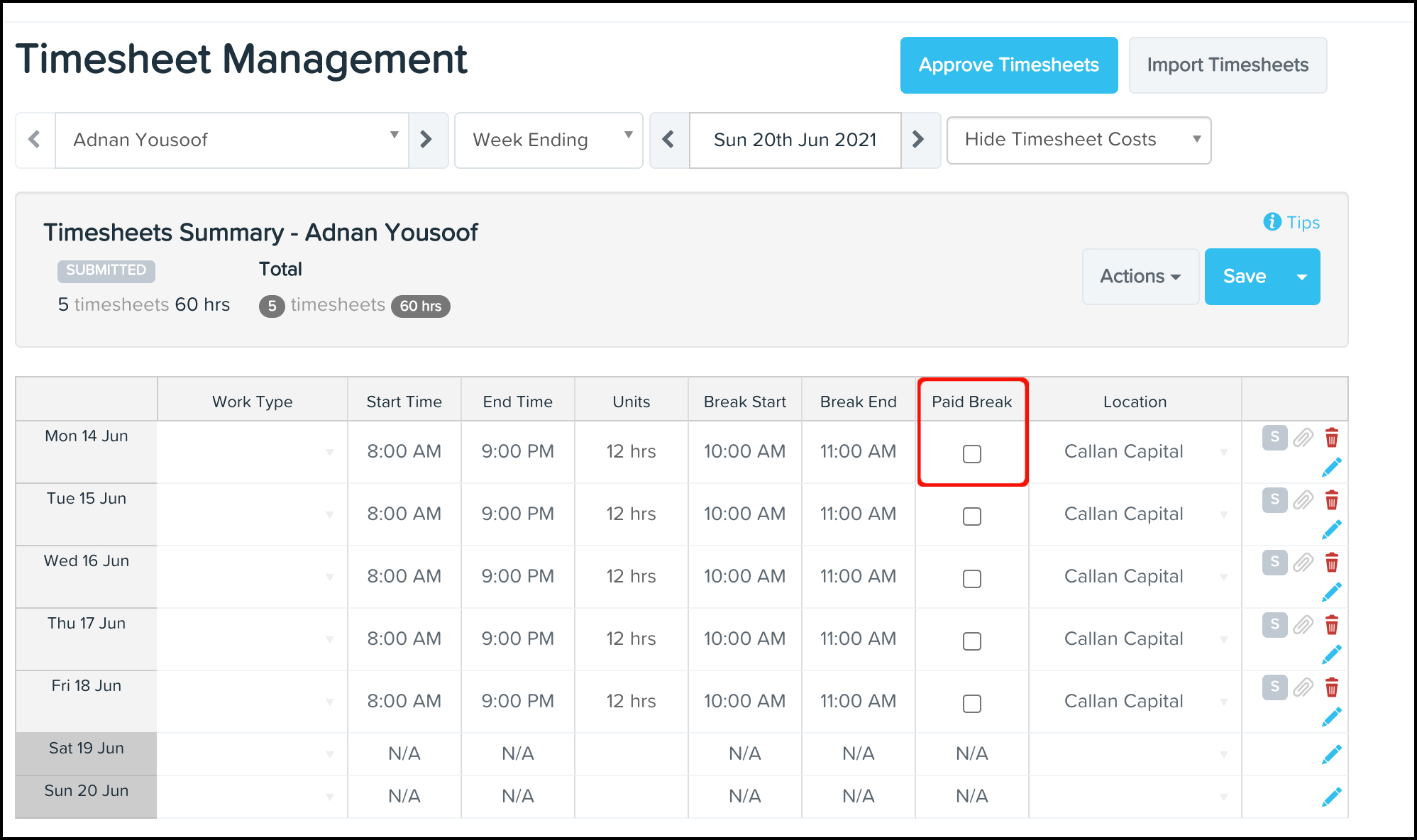Open the Adnan Yousoof employee dropdown
The width and height of the screenshot is (1417, 840).
(232, 140)
